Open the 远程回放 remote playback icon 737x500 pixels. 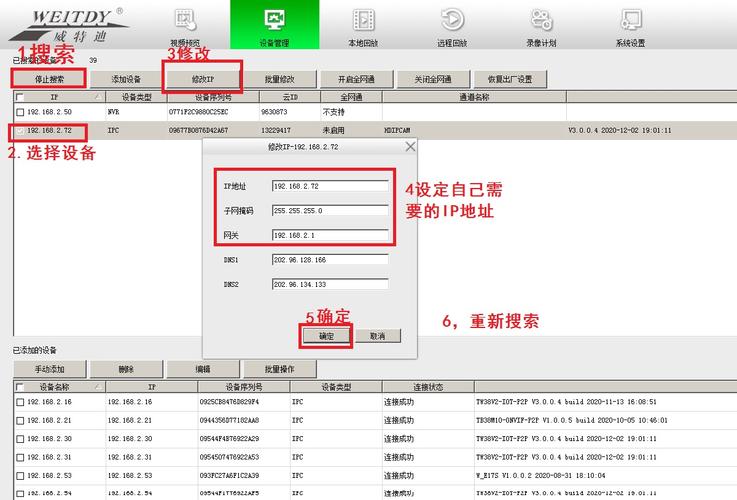452,20
